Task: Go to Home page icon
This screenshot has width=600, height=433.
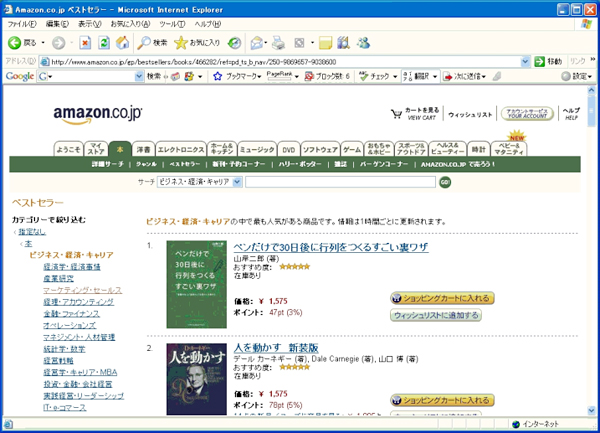Action: click(122, 43)
